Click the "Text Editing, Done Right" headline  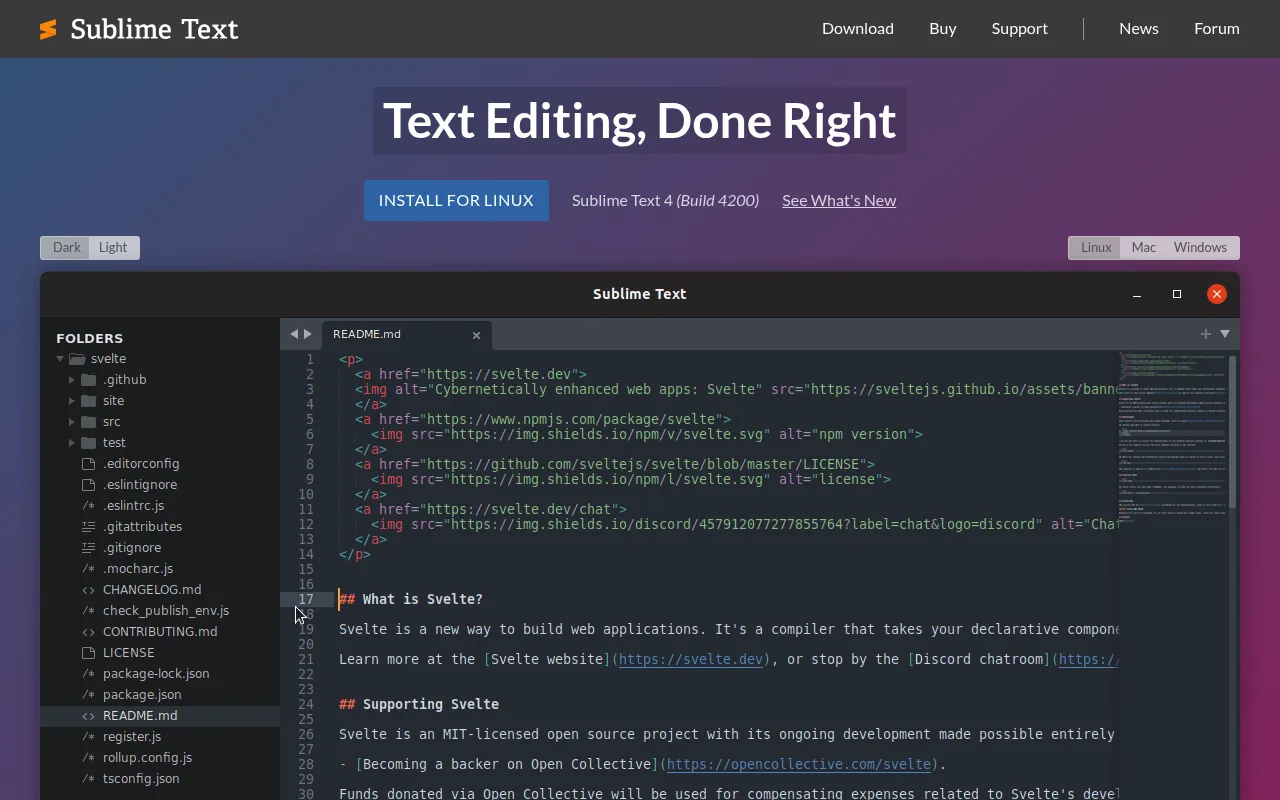point(640,121)
